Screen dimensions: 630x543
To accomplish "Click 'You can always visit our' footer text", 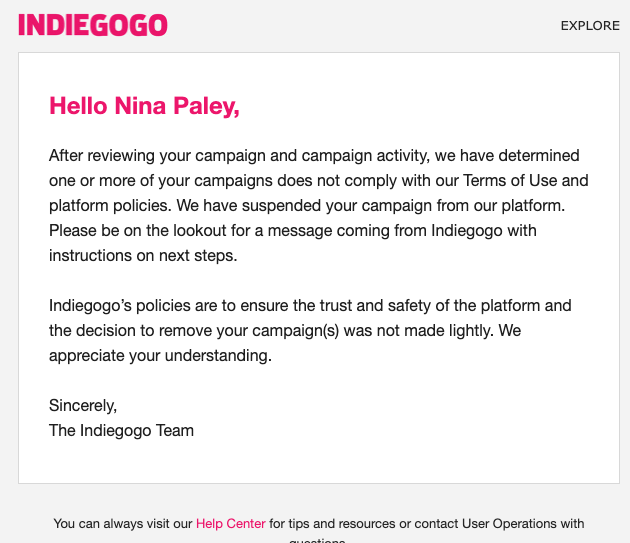I will pyautogui.click(x=123, y=523).
